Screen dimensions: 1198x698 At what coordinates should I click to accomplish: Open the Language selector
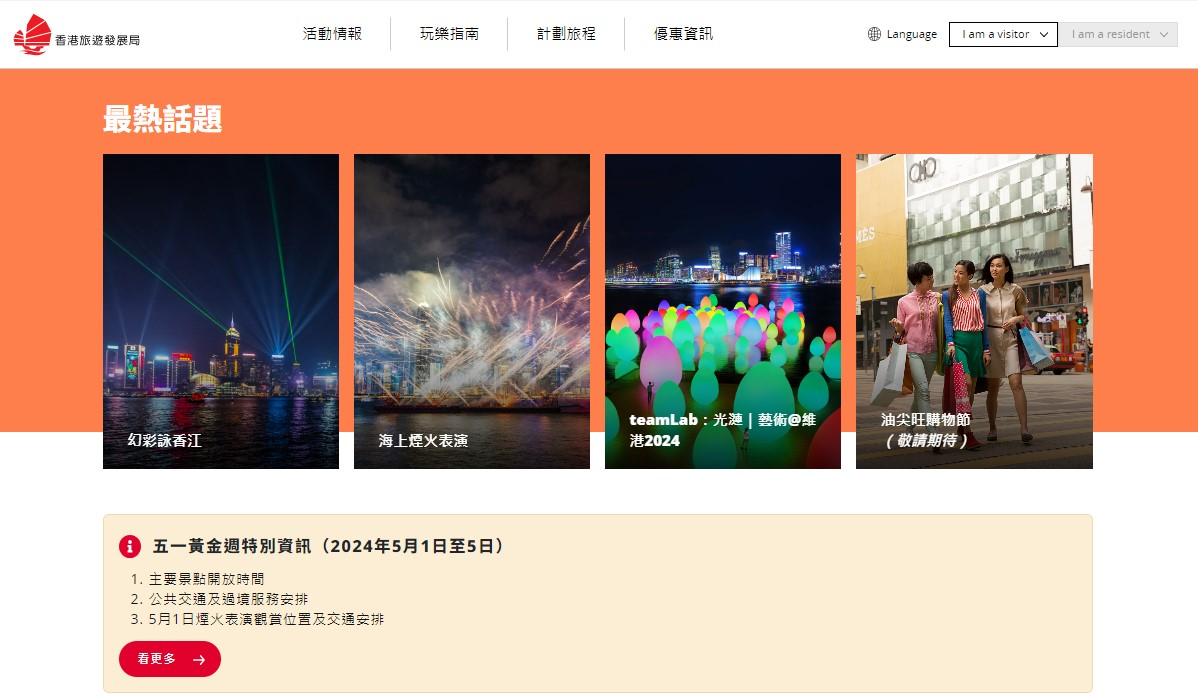(902, 34)
